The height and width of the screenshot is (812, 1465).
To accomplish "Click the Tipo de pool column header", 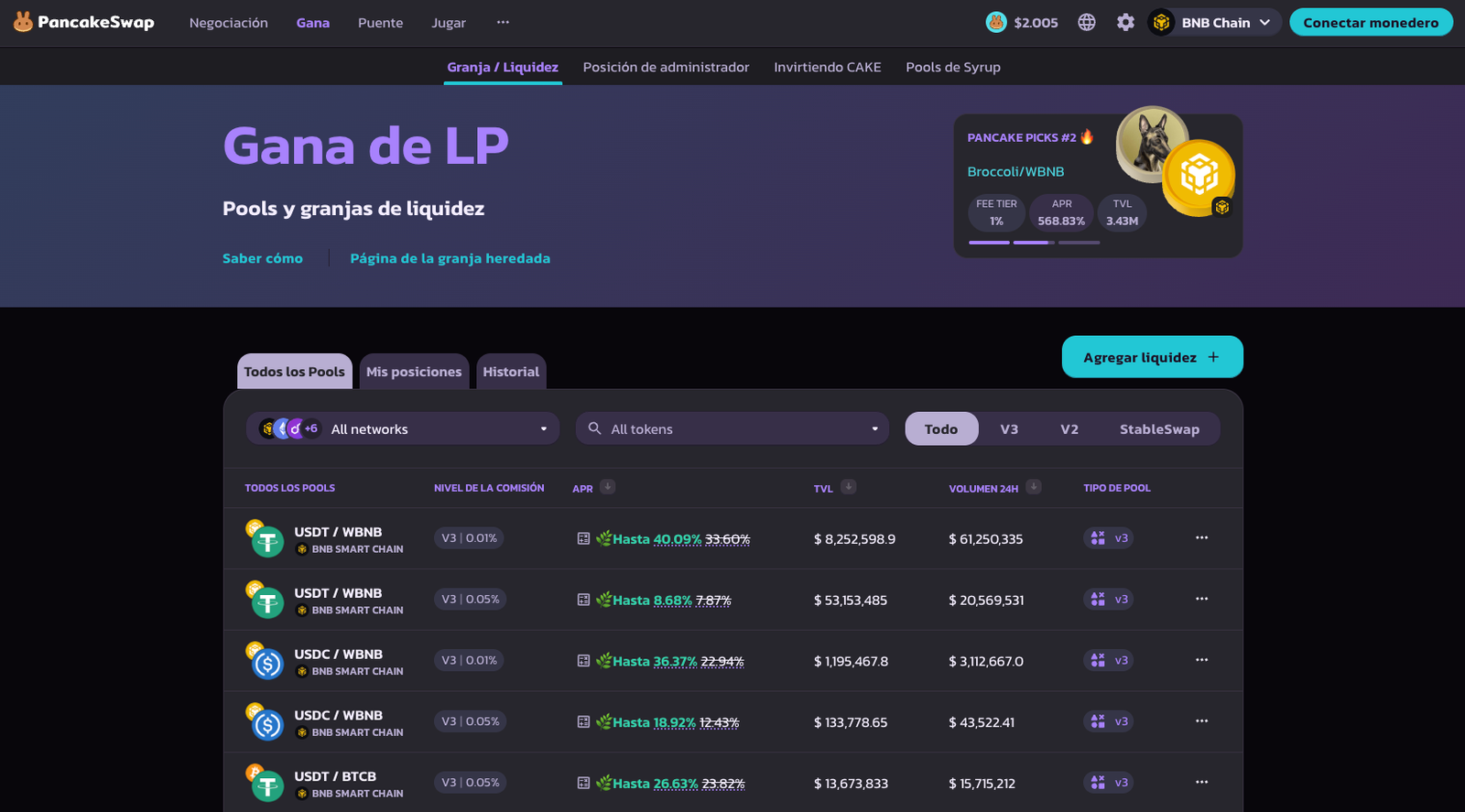I will 1117,488.
